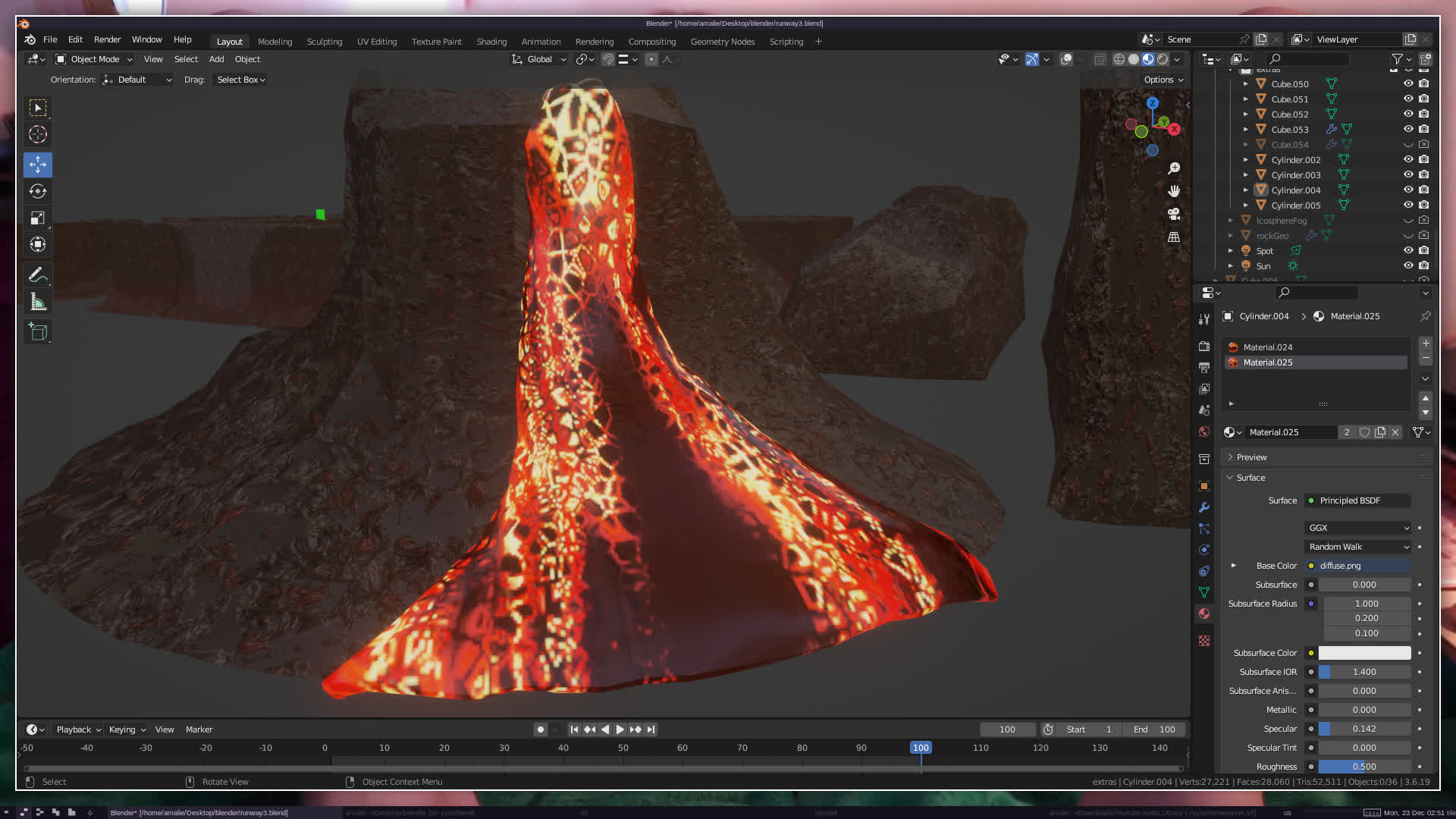Hide Cube.050 in the outliner
This screenshot has width=1456, height=819.
1408,84
